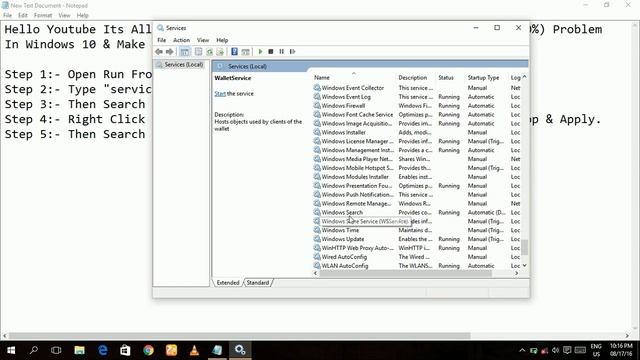
Task: Click the Forward arrow in Services toolbar
Action: (169, 52)
